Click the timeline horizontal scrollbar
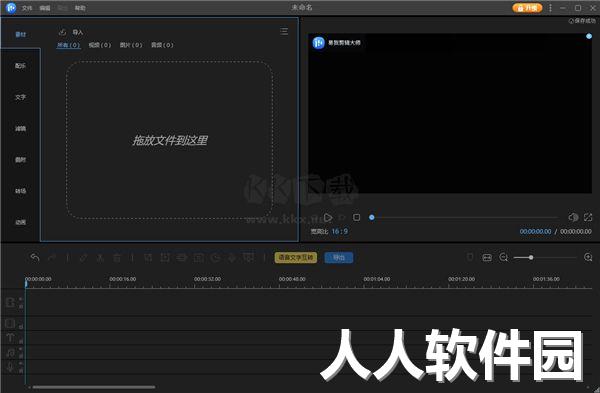Screen dimensions: 600x393 tap(94, 387)
